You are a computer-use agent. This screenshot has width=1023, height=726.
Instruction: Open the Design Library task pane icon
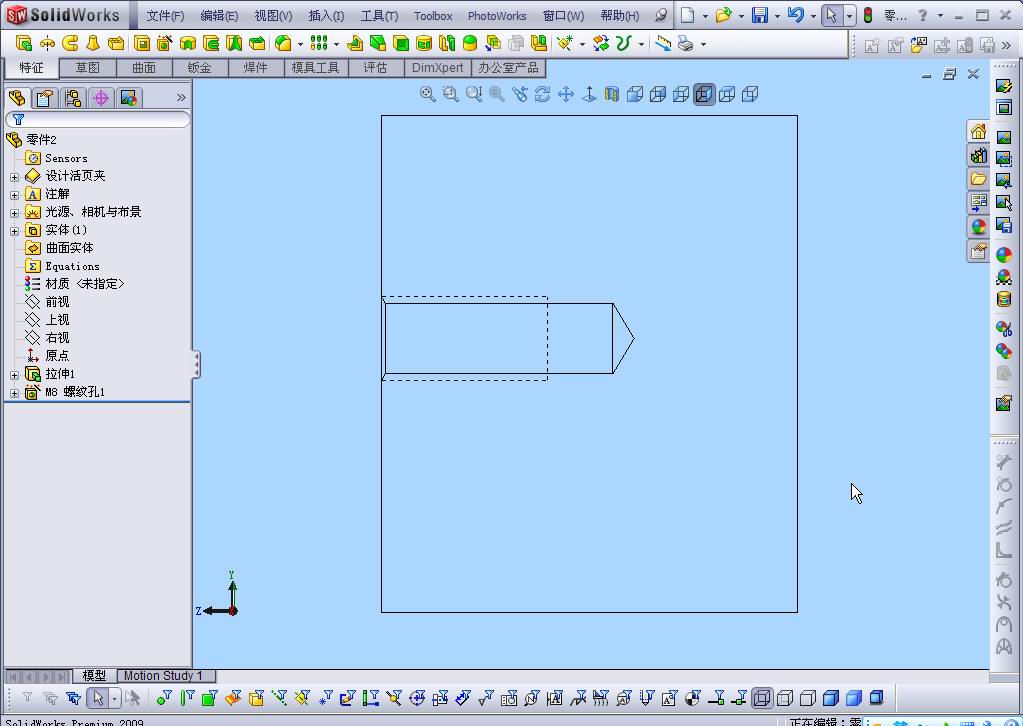[978, 155]
